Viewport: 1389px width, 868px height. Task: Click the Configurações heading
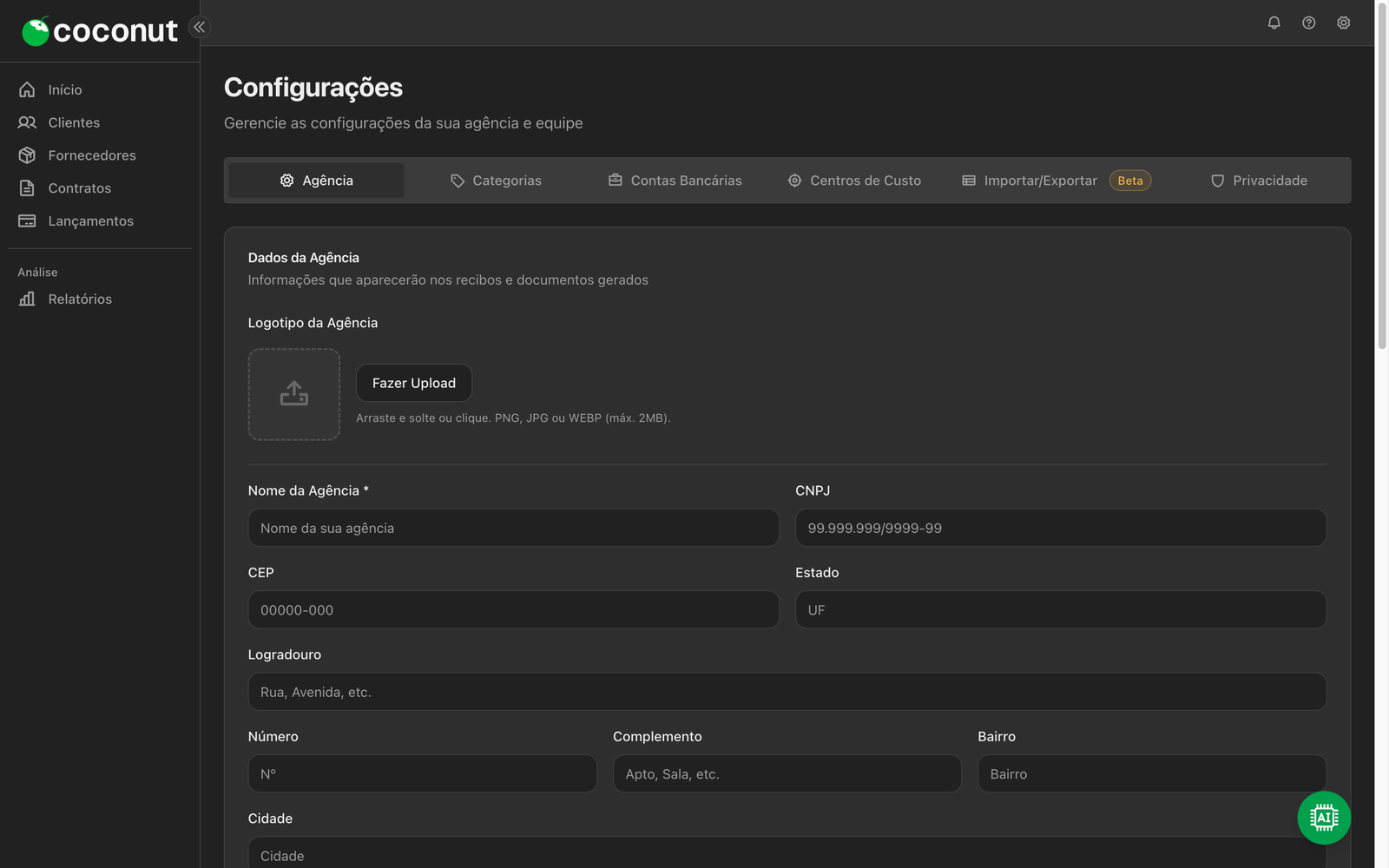click(x=313, y=88)
